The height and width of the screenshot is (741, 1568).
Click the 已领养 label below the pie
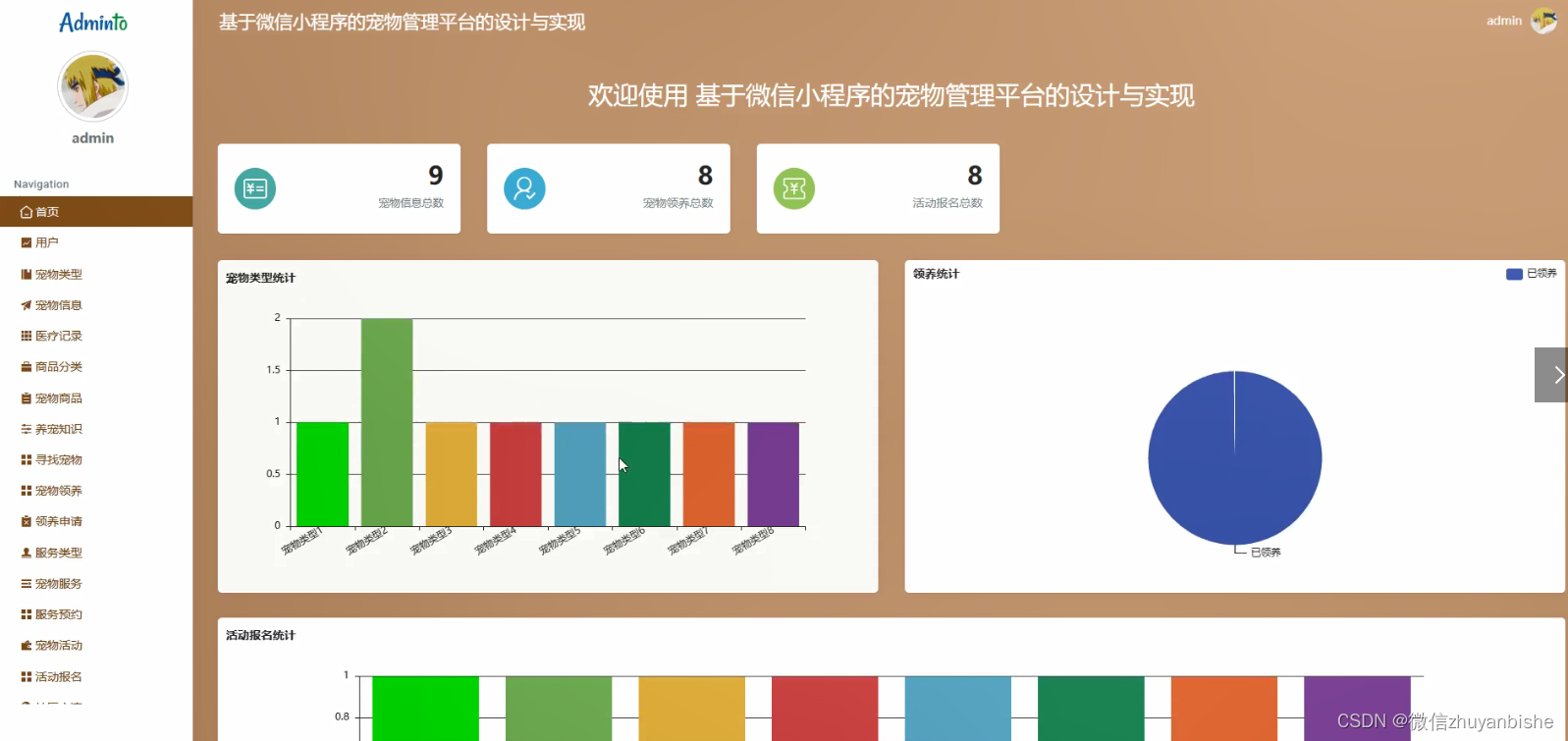pyautogui.click(x=1266, y=553)
